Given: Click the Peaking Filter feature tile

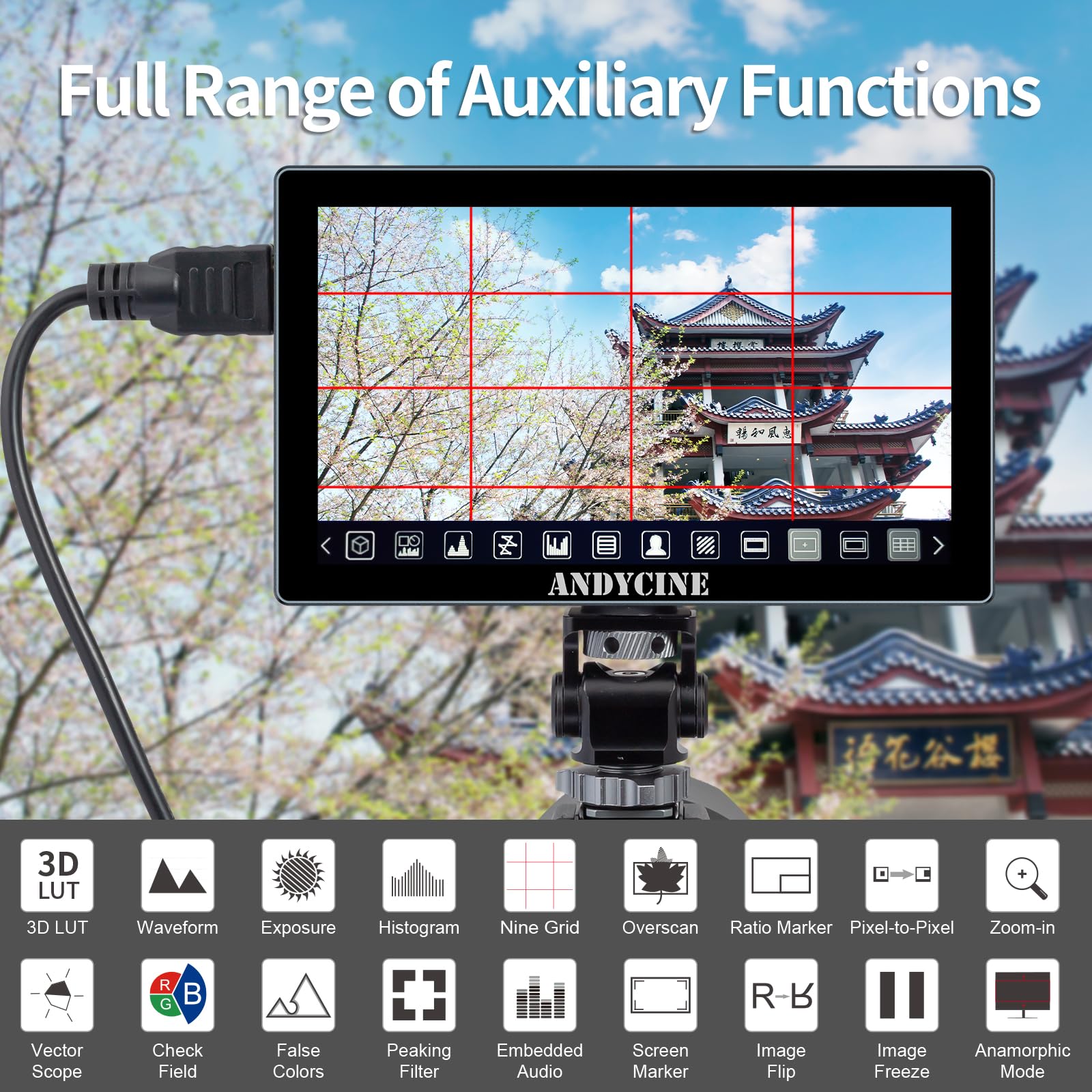Looking at the screenshot, I should (x=419, y=995).
